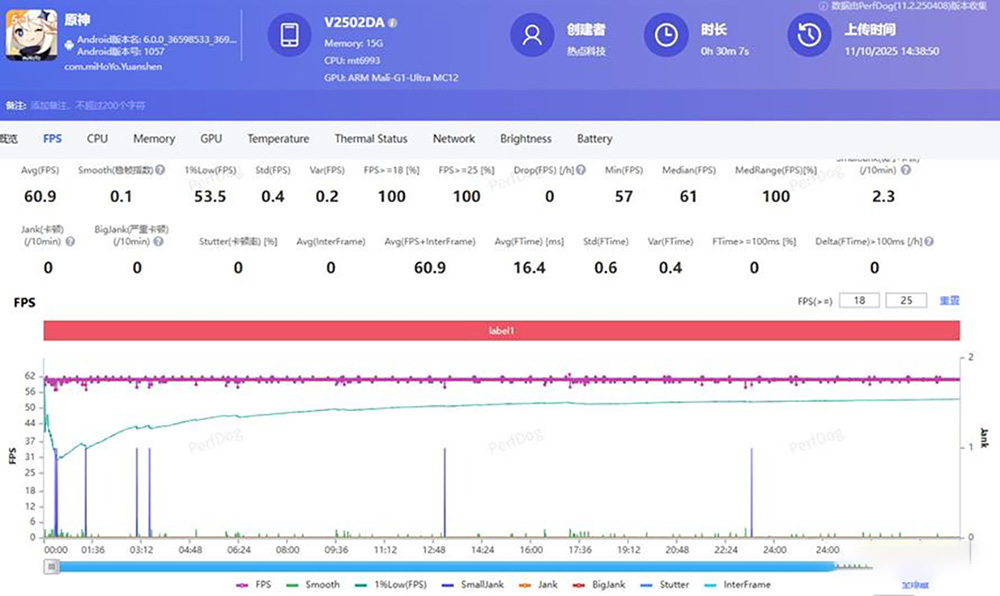Switch to the CPU tab
Viewport: 1000px width, 596px height.
tap(97, 139)
